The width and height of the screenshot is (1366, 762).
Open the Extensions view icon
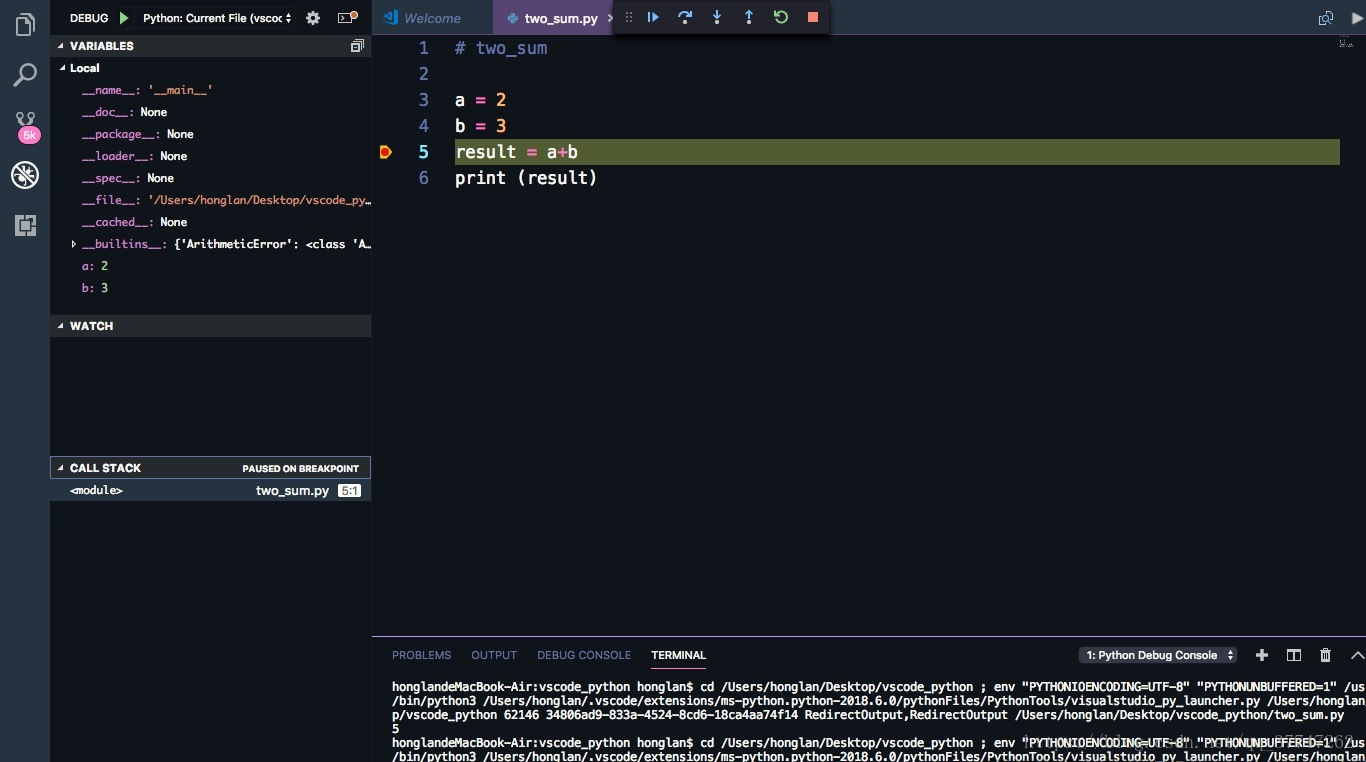[x=25, y=225]
